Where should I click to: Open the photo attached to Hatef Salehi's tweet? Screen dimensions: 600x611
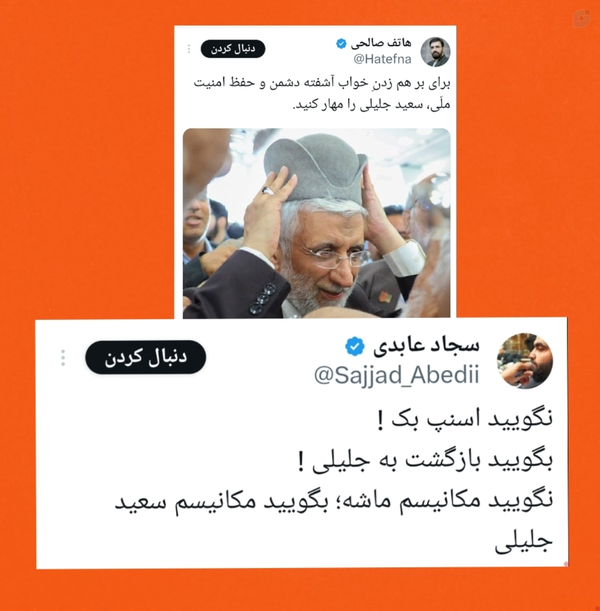[x=317, y=223]
